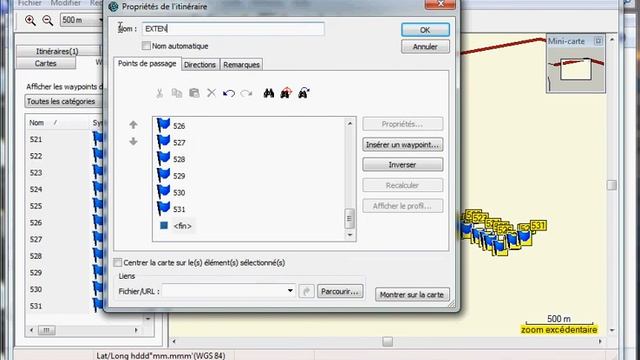Image resolution: width=640 pixels, height=360 pixels.
Task: Click the go-to-link arrow icon next to Fichier/URL
Action: (307, 291)
